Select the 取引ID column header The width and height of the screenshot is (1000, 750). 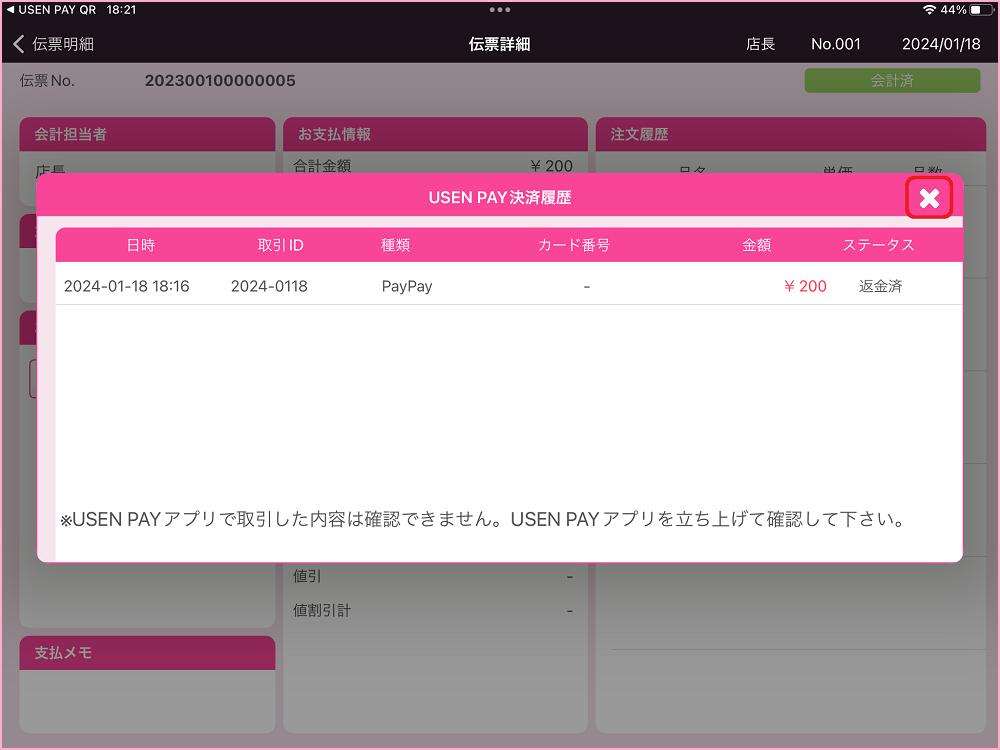pos(280,245)
